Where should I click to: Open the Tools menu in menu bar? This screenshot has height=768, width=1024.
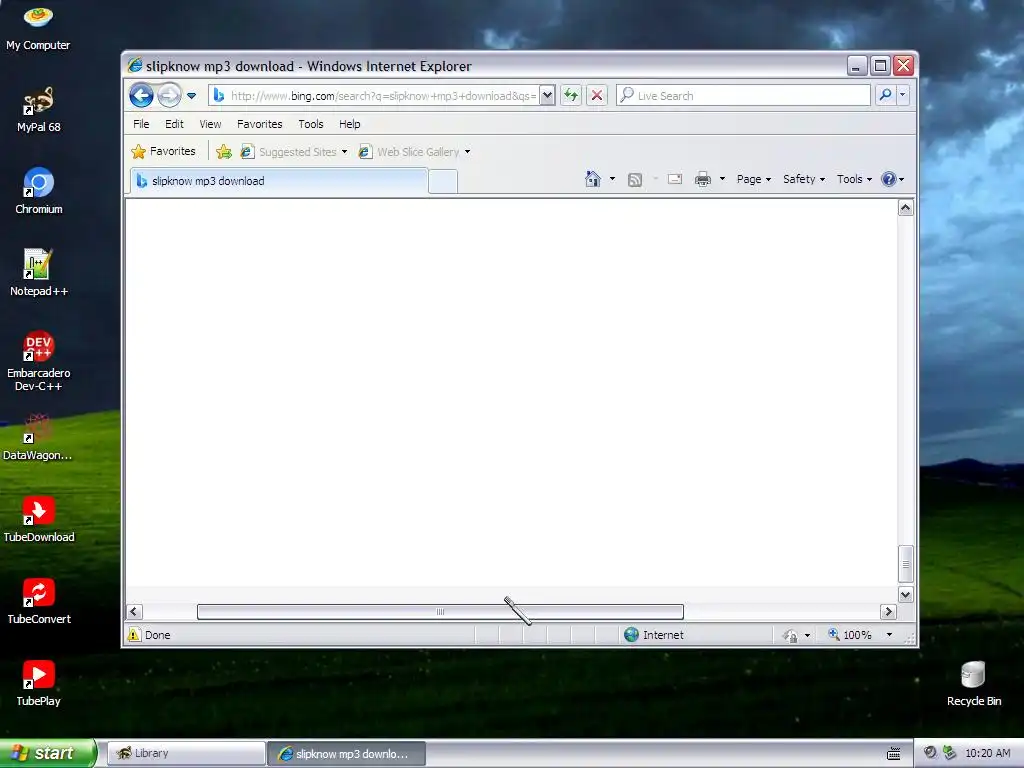(311, 124)
